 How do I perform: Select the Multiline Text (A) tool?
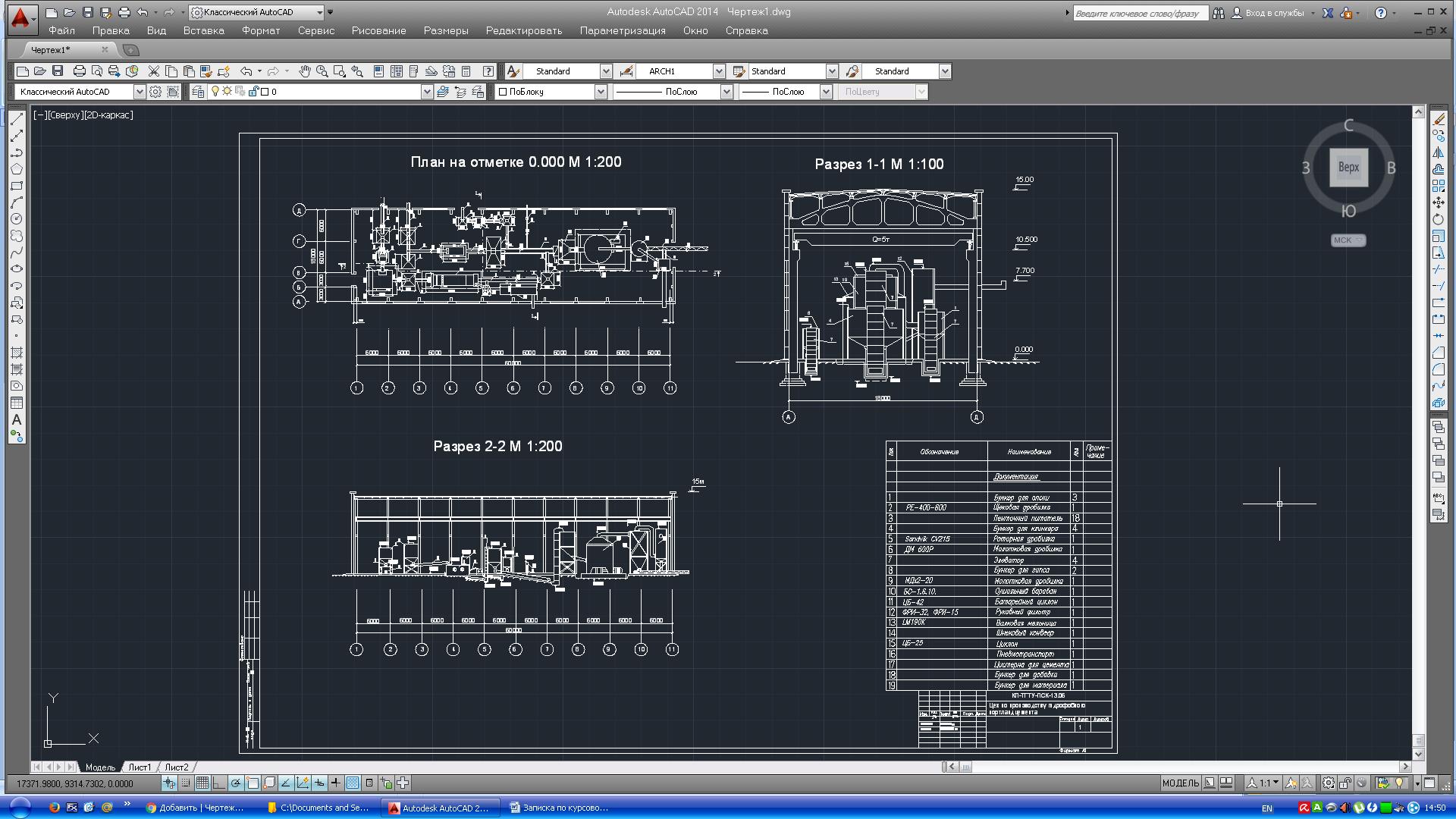coord(17,419)
